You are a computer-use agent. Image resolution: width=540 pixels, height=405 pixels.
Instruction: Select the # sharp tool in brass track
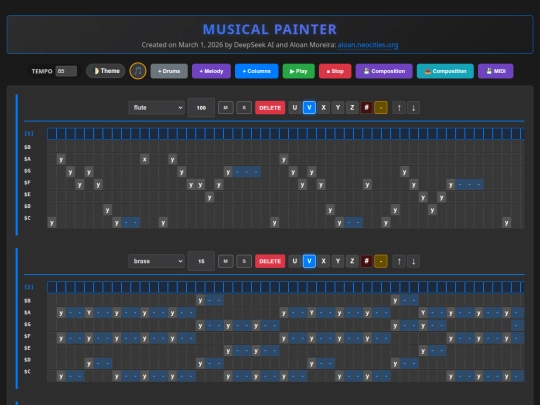(x=366, y=261)
